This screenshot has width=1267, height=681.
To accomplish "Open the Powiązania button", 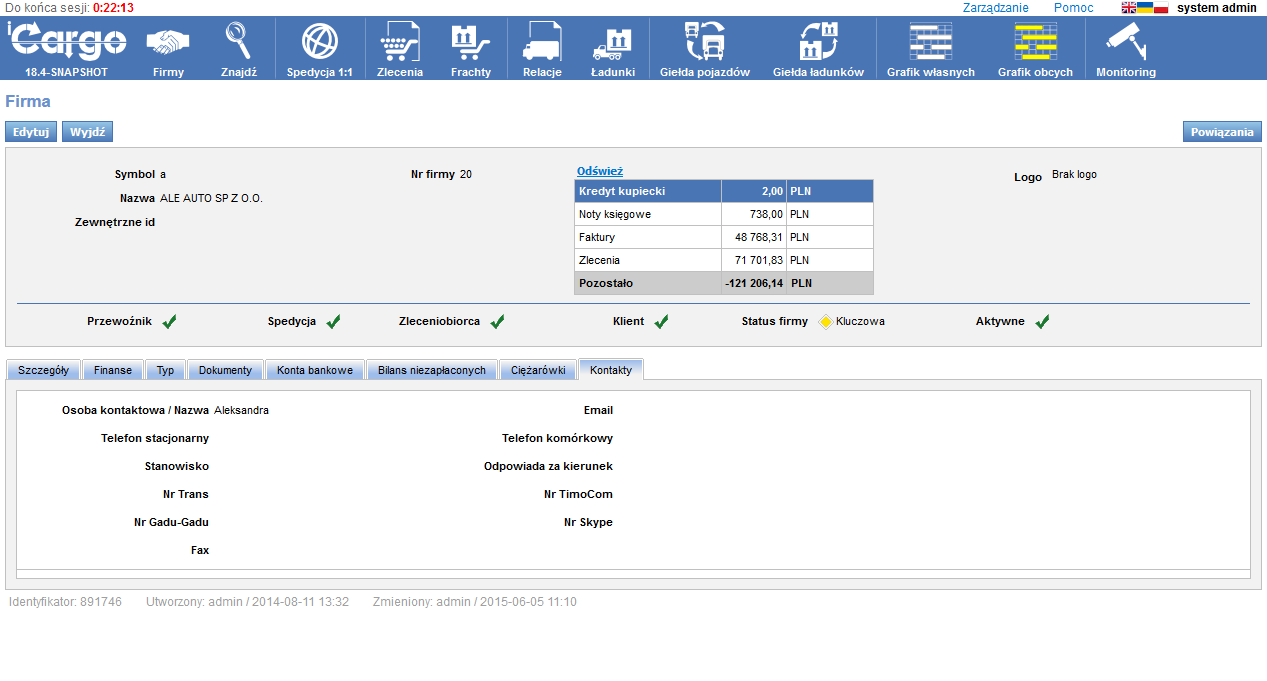I will [1222, 132].
